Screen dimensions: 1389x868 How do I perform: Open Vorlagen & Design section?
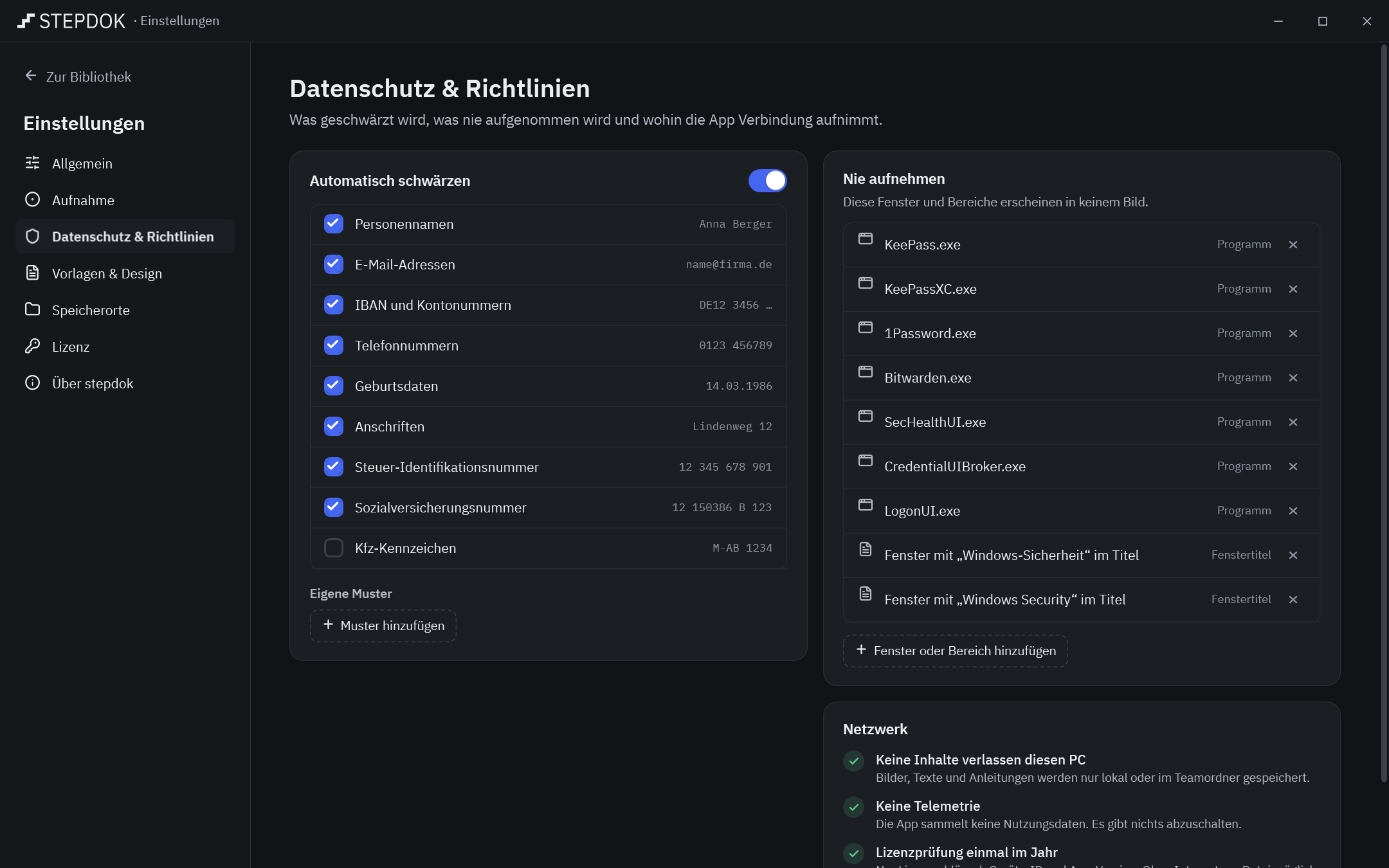125,273
